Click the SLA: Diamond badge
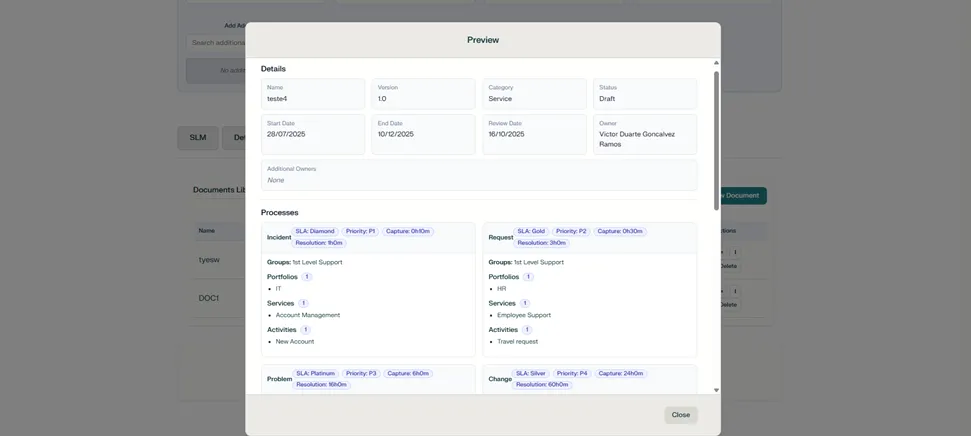Image resolution: width=971 pixels, height=436 pixels. click(315, 231)
